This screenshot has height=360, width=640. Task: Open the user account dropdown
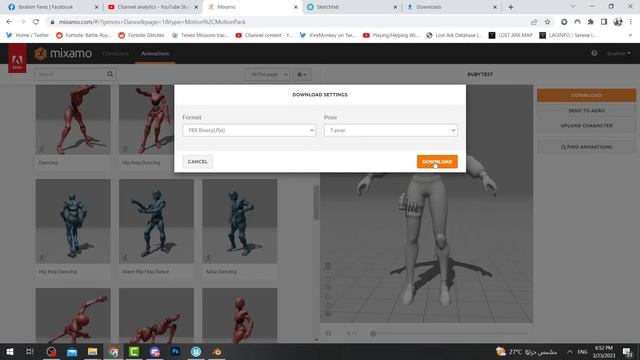618,53
